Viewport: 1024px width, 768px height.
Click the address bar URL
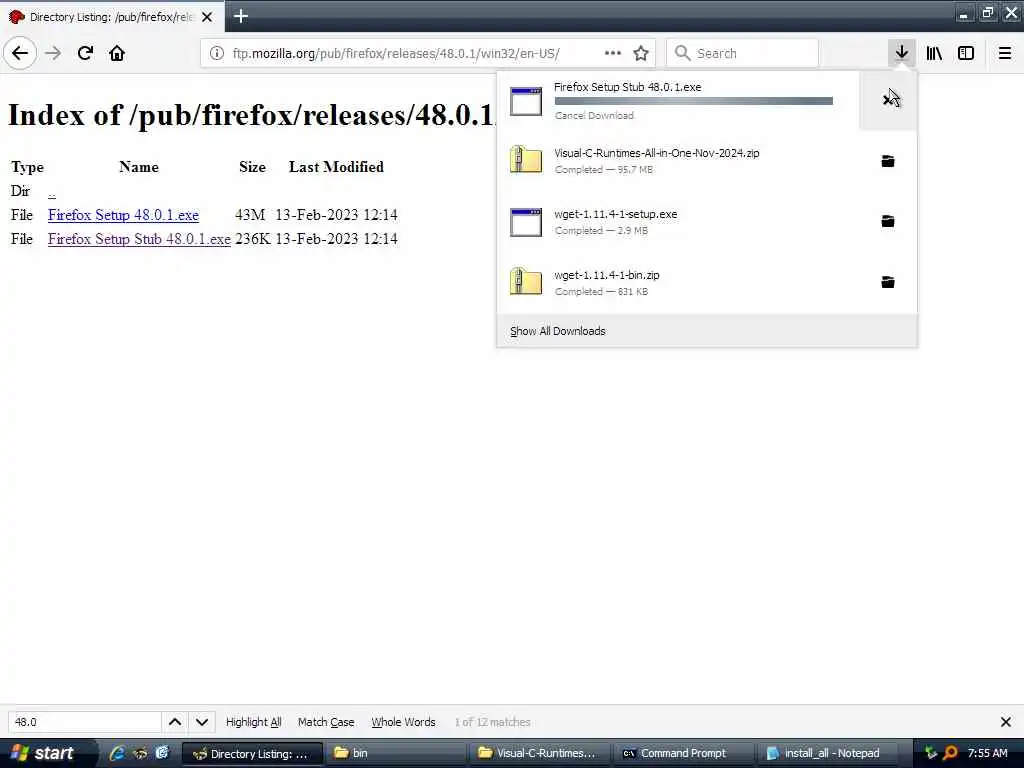point(396,53)
